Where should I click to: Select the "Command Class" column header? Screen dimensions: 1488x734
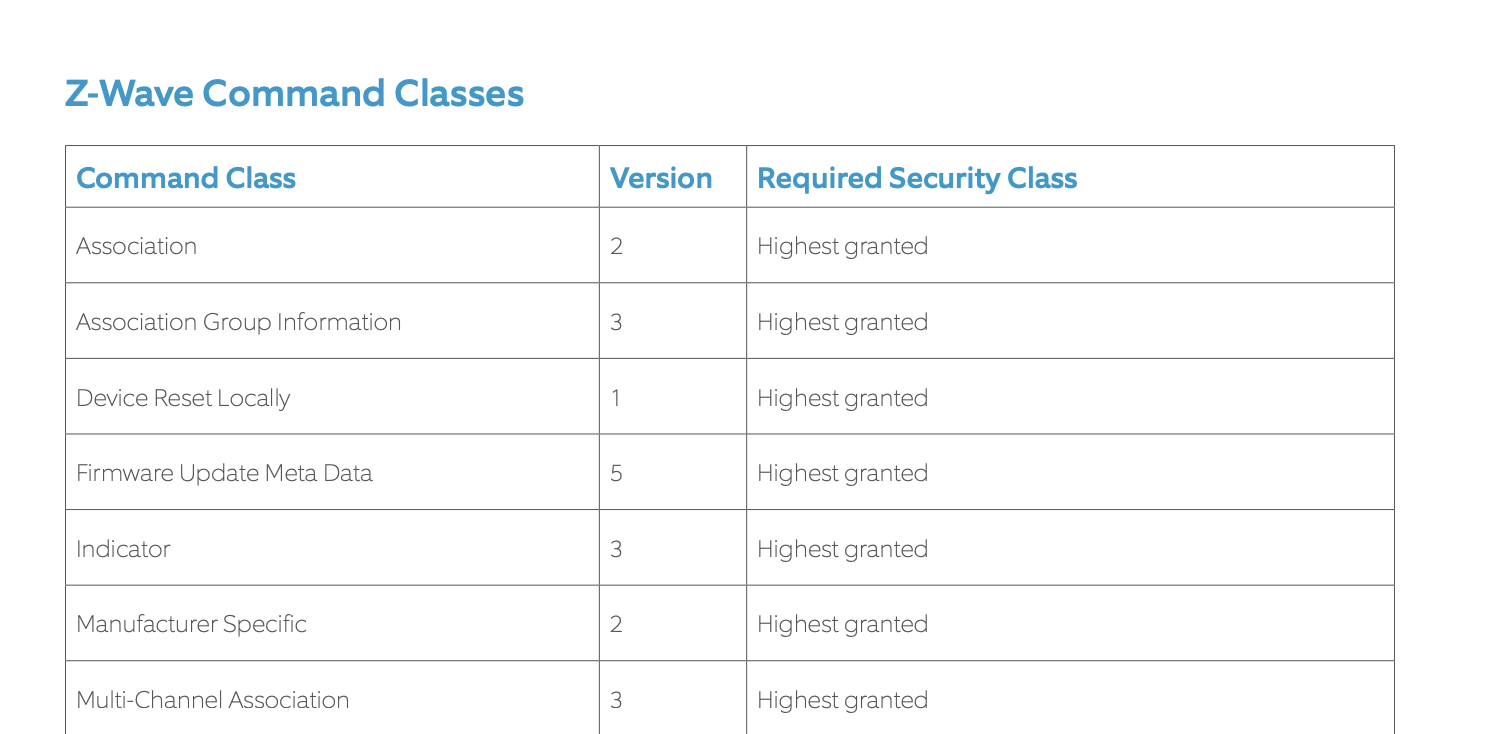click(x=186, y=178)
